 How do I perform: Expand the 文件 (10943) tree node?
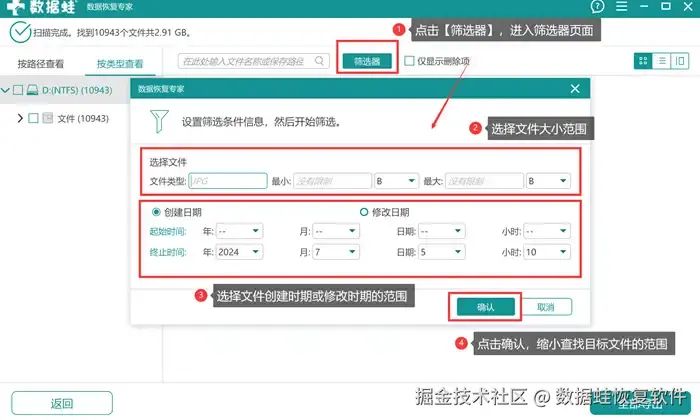[20, 118]
